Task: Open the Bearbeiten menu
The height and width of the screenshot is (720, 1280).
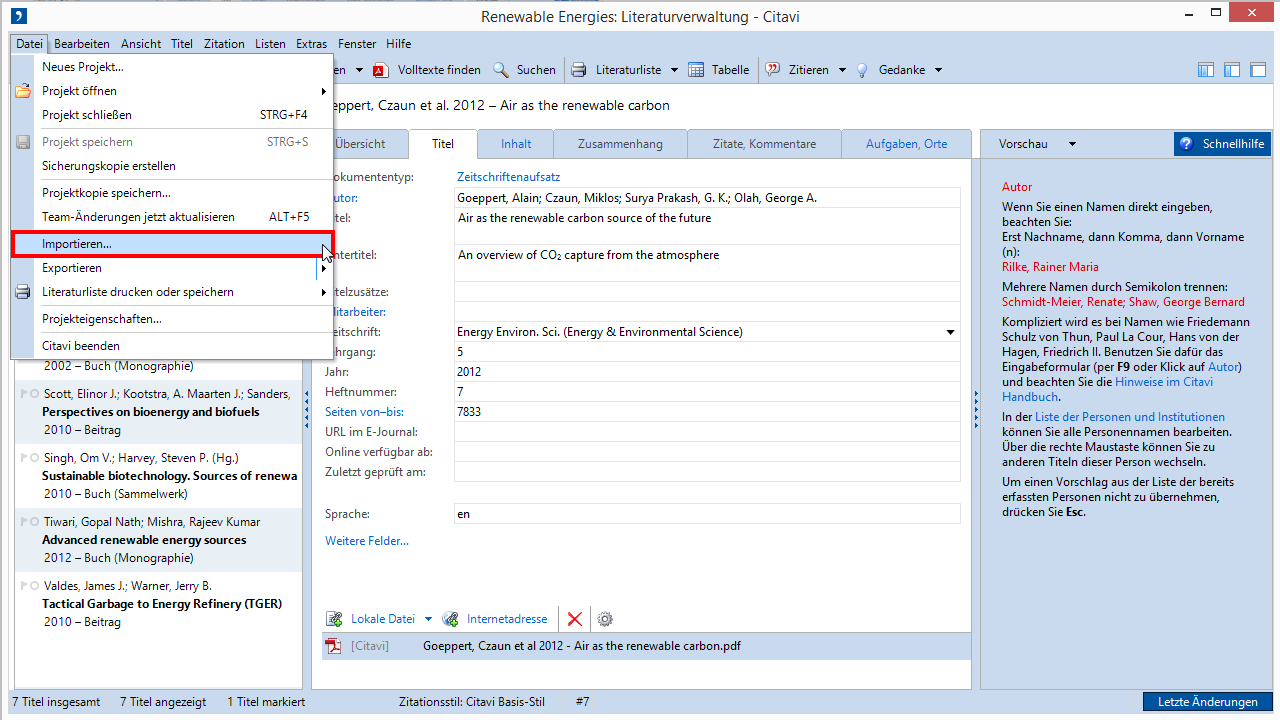Action: click(82, 44)
